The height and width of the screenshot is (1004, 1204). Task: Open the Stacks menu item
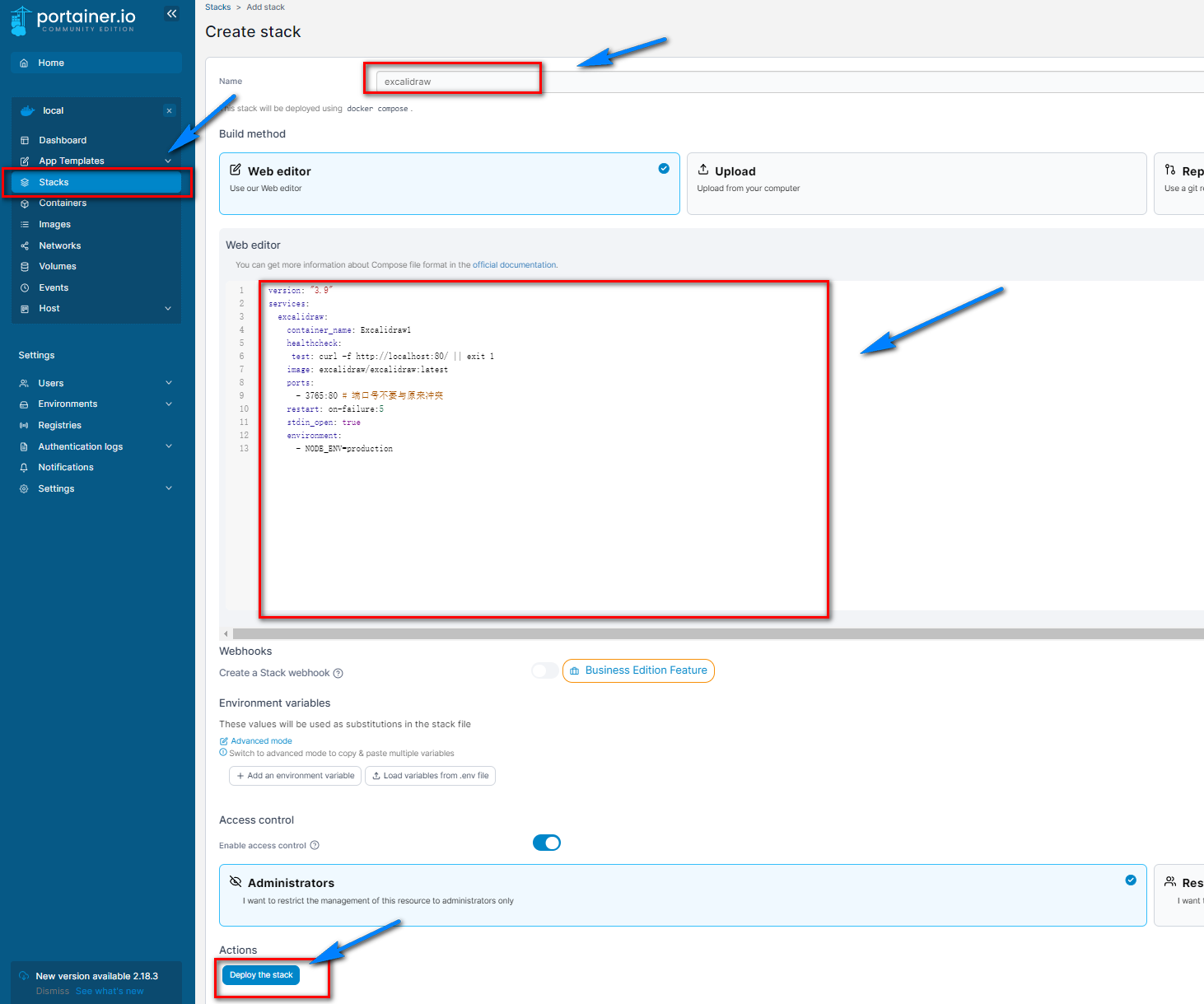coord(54,183)
